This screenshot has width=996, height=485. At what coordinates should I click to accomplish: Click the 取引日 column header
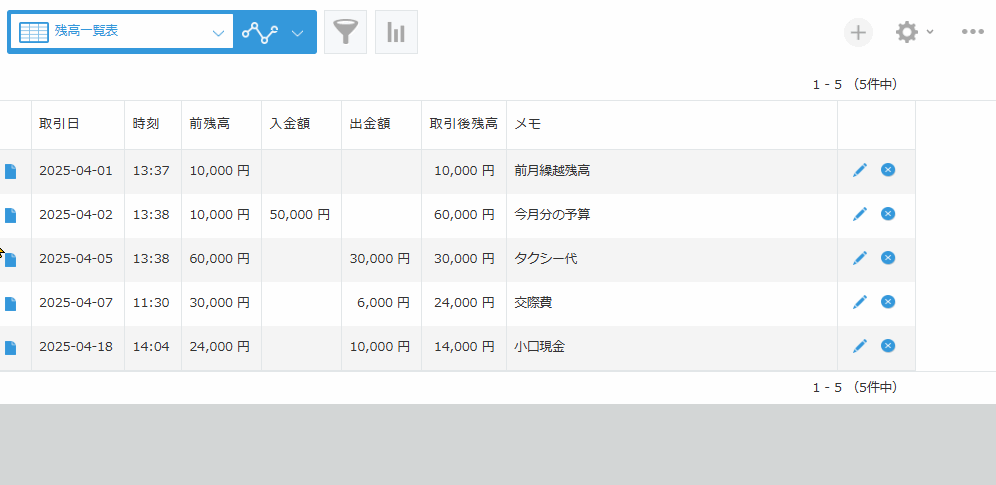(59, 124)
